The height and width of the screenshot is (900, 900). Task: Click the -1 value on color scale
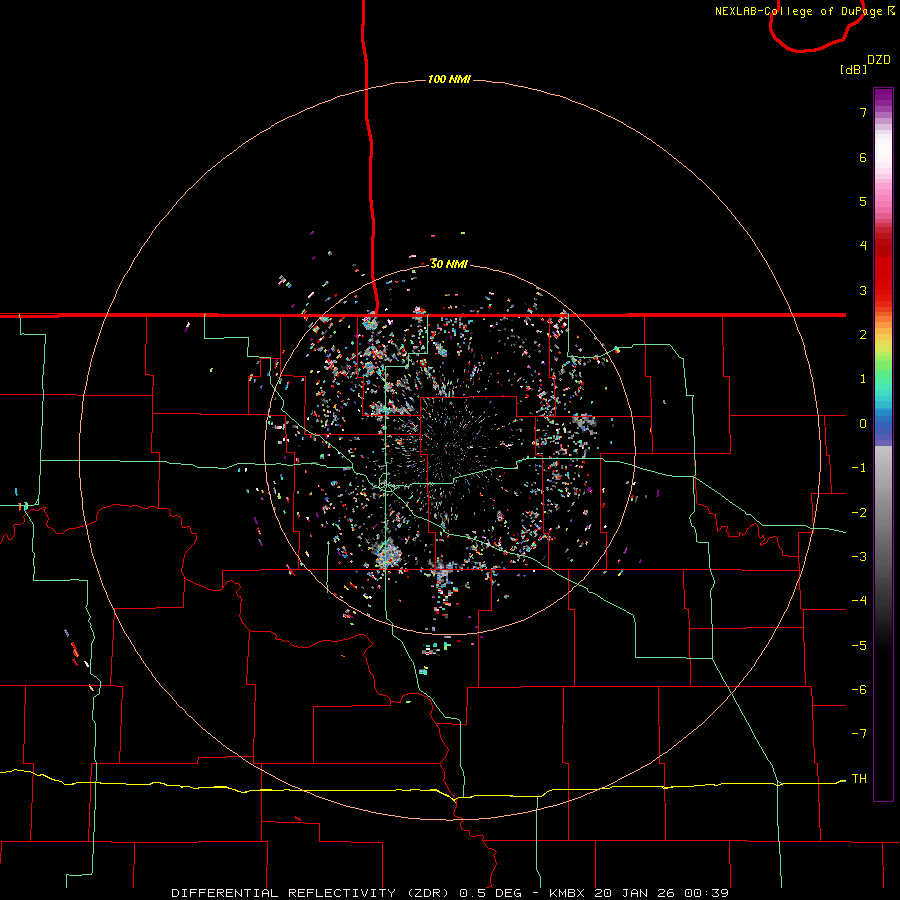point(859,468)
